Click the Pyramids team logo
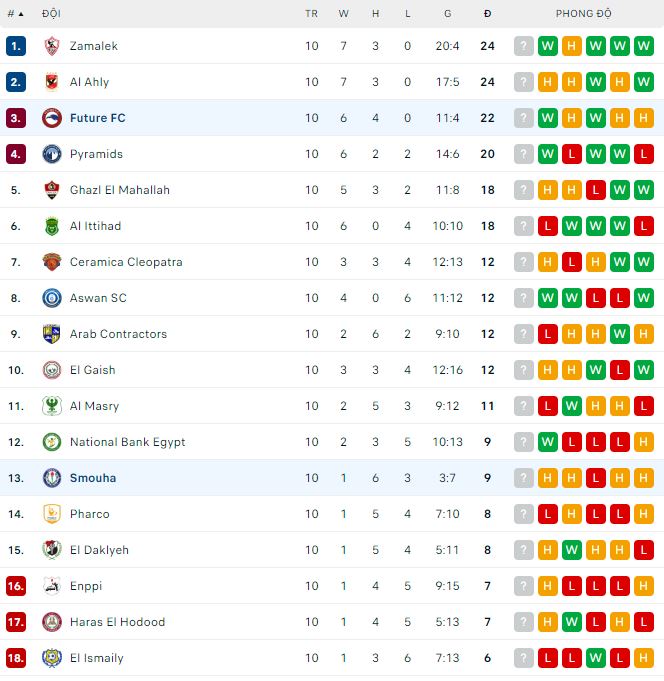The height and width of the screenshot is (681, 664). pyautogui.click(x=52, y=154)
